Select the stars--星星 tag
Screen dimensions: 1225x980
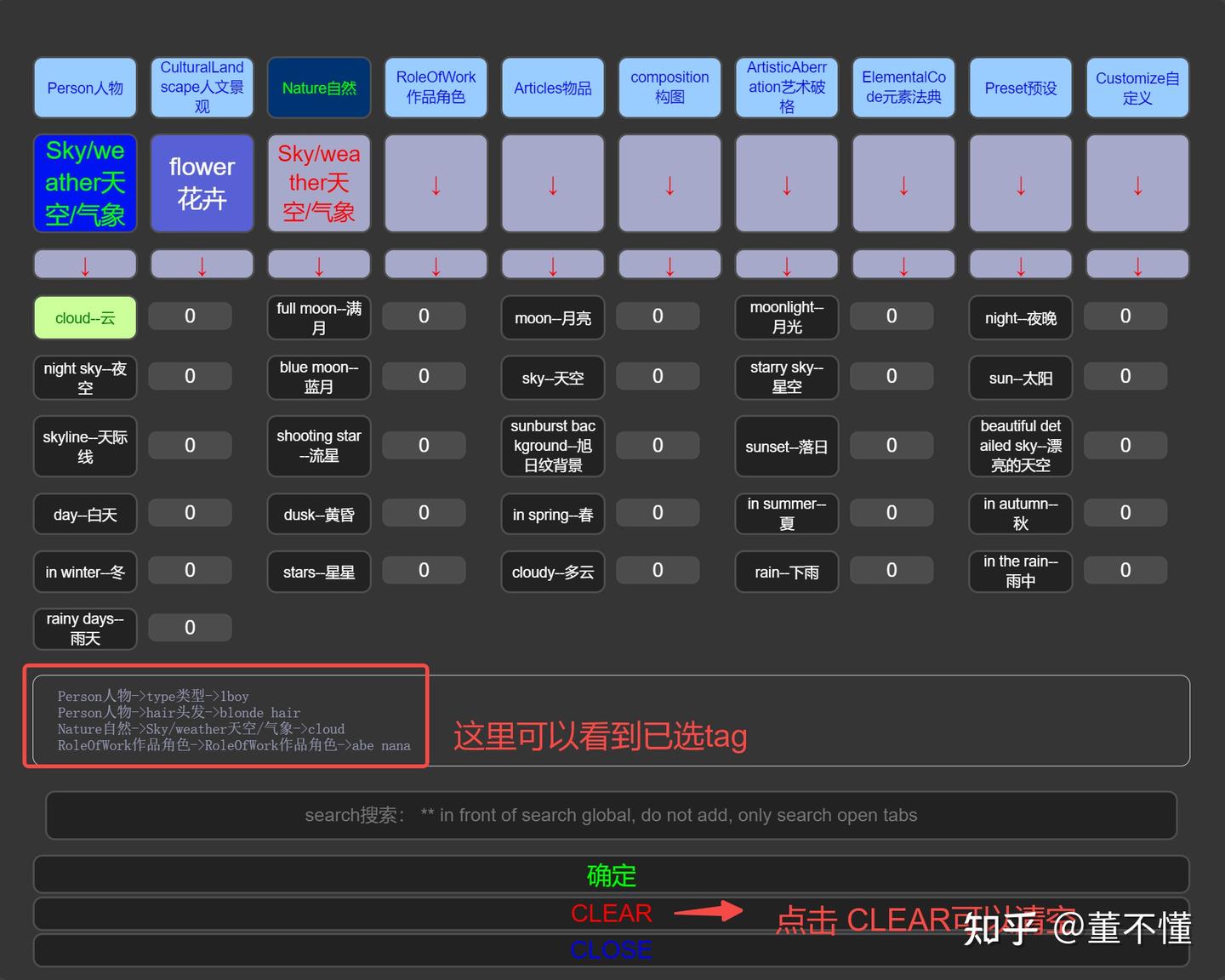pyautogui.click(x=318, y=572)
